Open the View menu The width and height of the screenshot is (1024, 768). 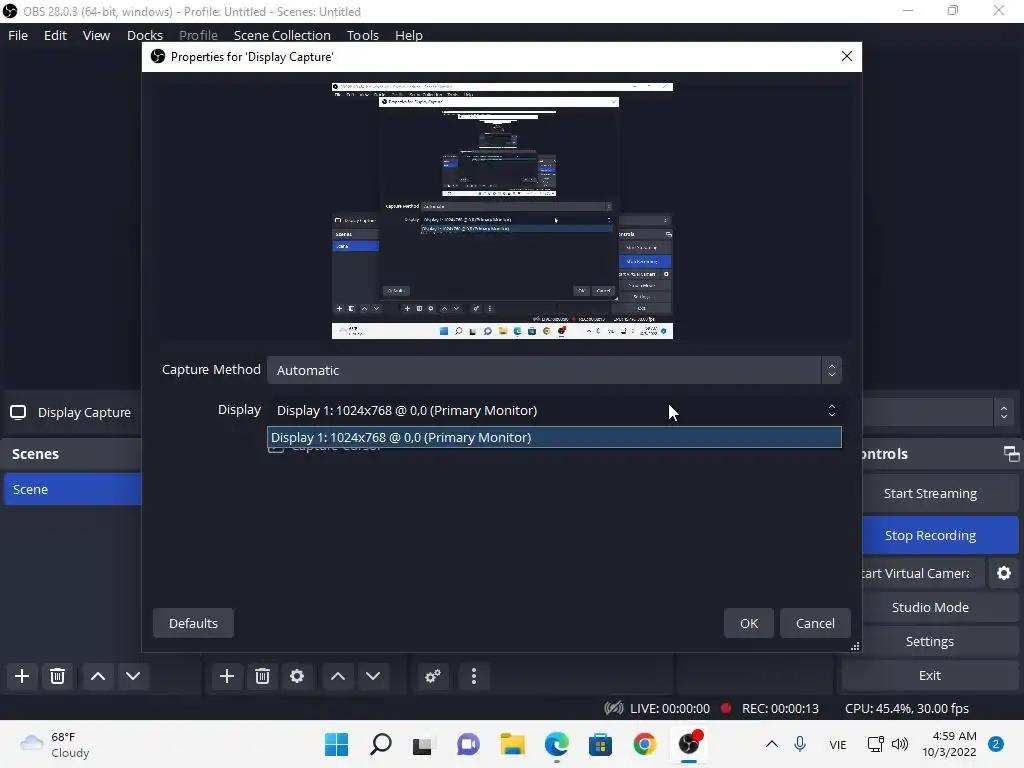tap(96, 35)
